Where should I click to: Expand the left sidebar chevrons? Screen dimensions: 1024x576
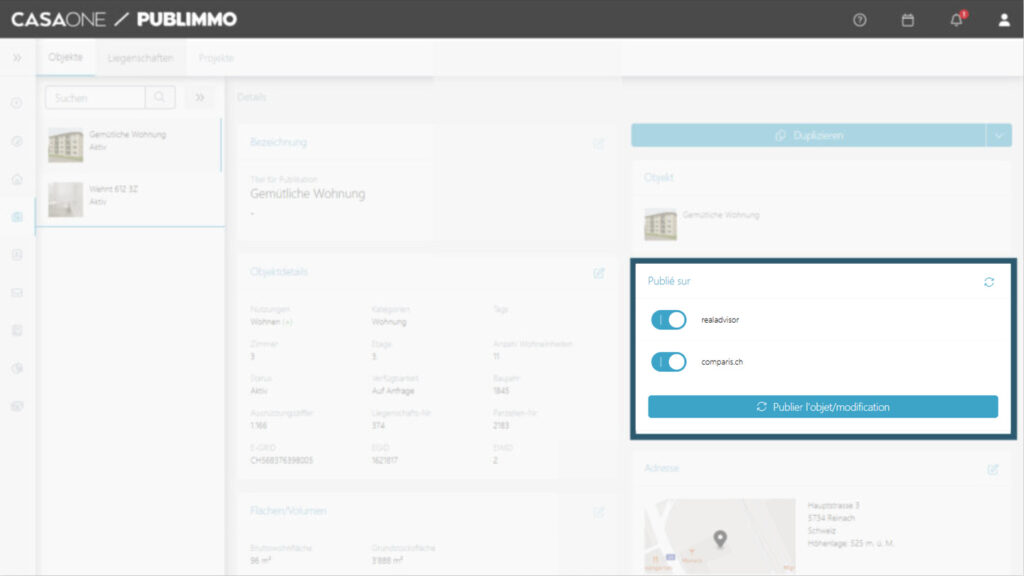[17, 58]
